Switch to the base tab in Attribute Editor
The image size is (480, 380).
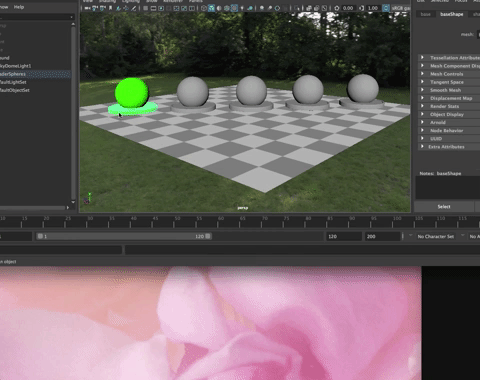(x=425, y=14)
